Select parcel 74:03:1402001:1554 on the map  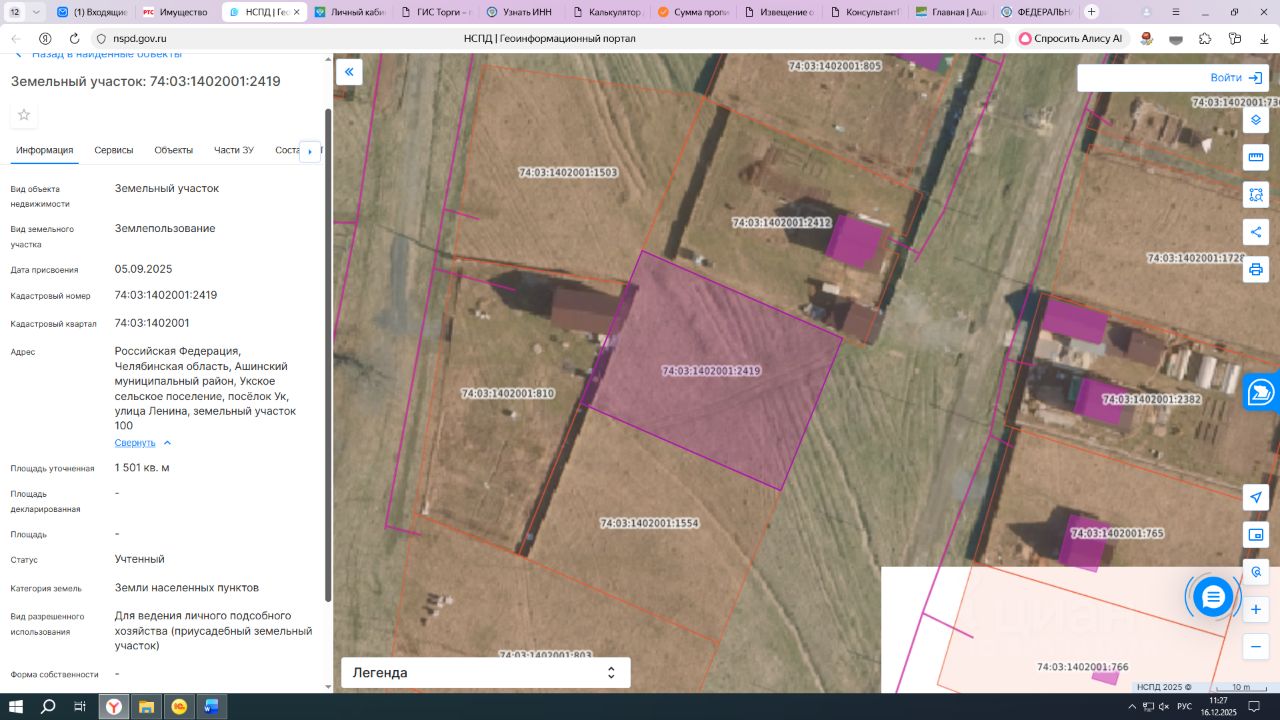[x=649, y=523]
